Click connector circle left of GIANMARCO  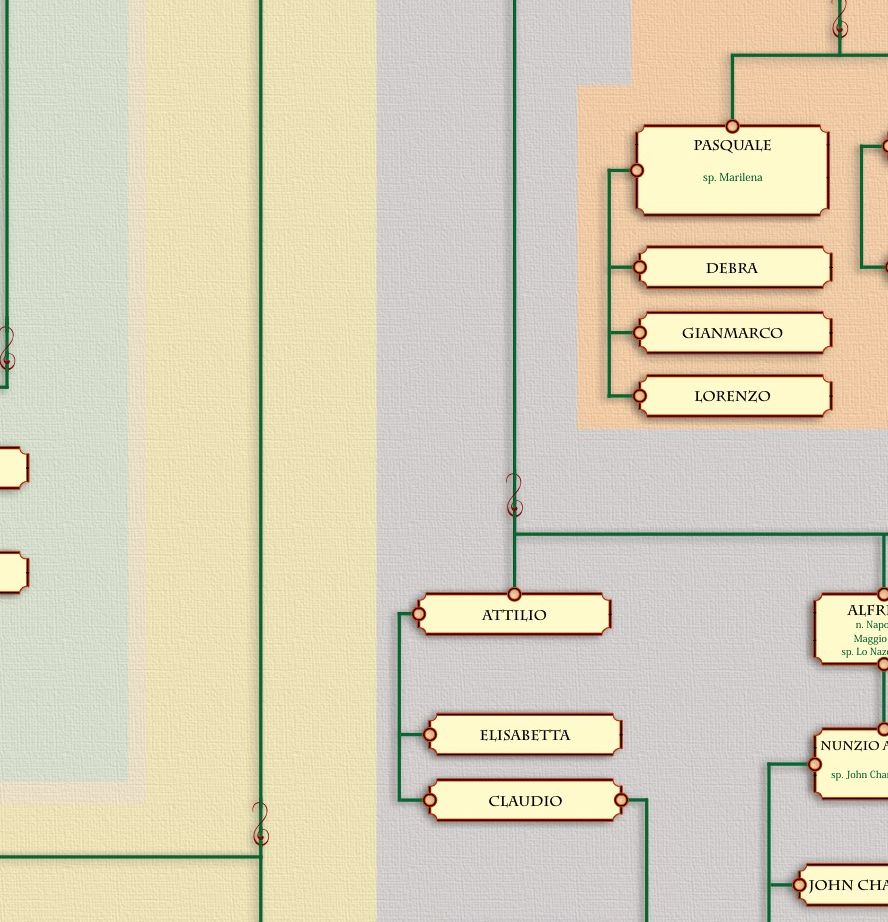(640, 333)
